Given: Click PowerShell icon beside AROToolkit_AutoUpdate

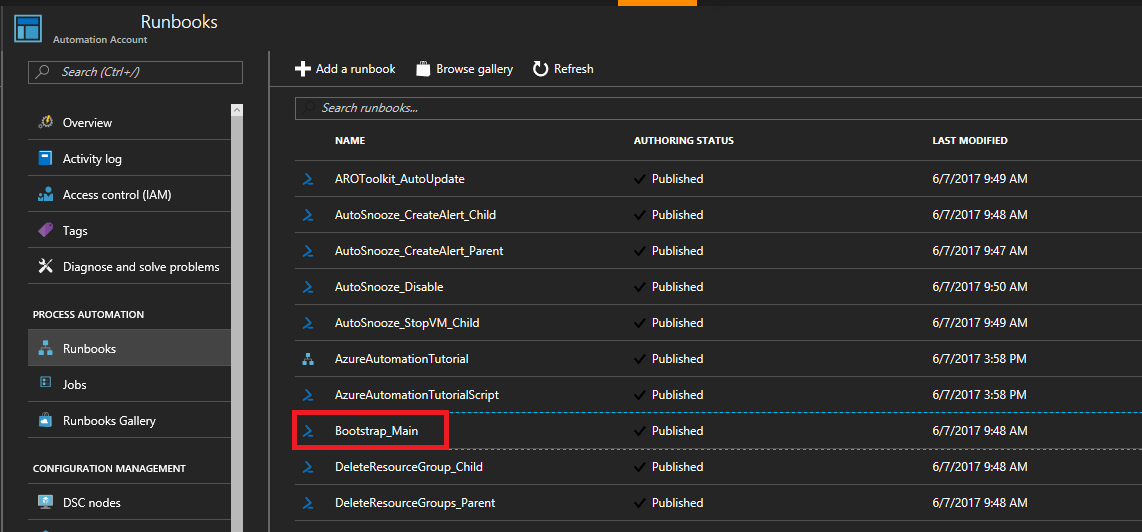Looking at the screenshot, I should click(x=308, y=179).
